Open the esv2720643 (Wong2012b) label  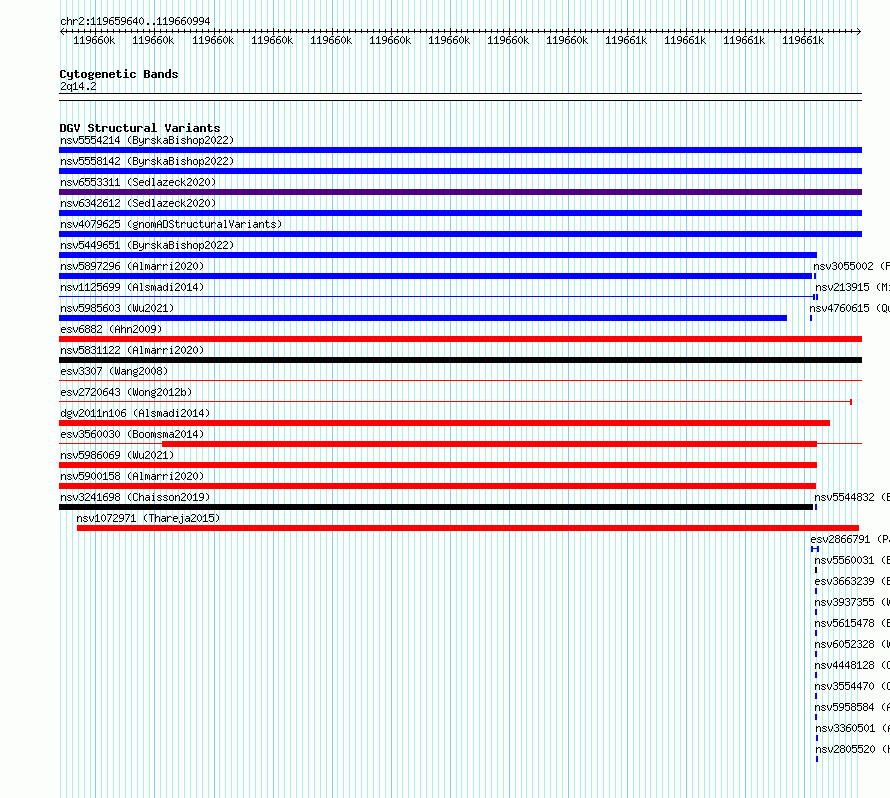126,392
